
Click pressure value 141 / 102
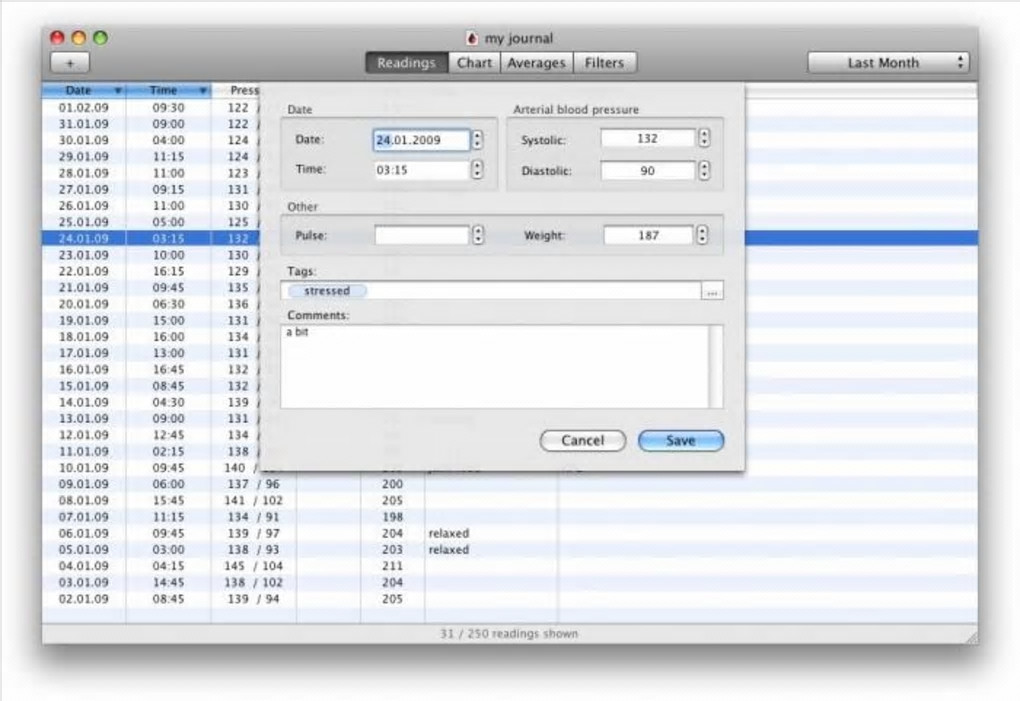254,501
